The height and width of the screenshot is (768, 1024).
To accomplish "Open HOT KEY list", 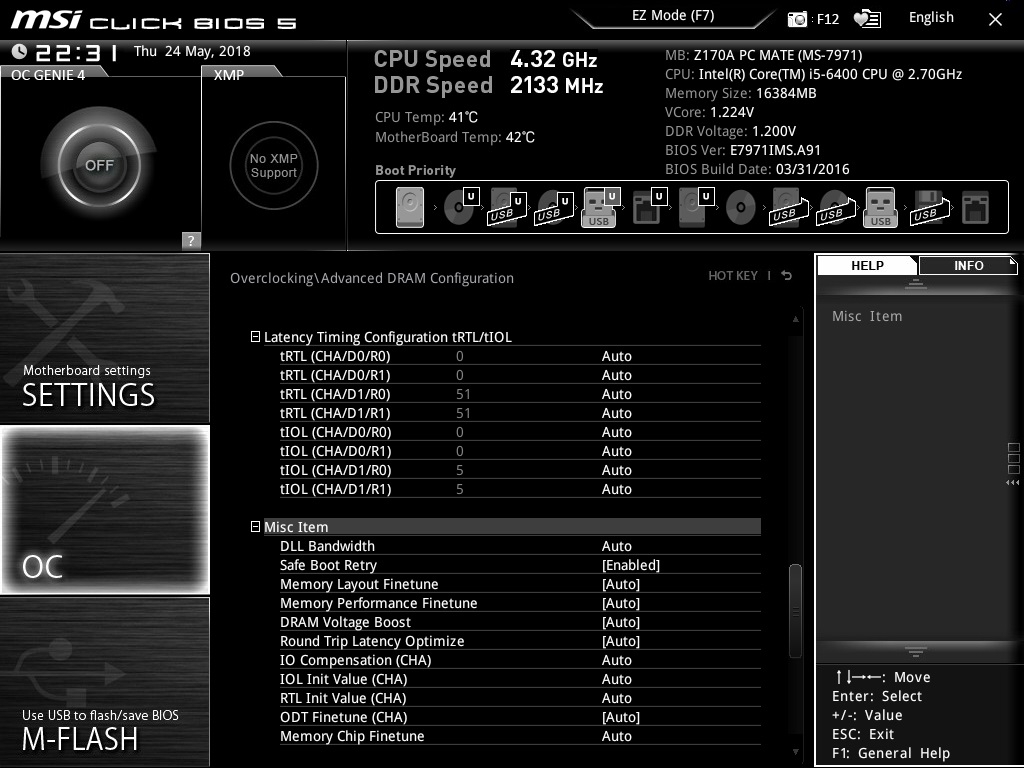I will point(733,276).
